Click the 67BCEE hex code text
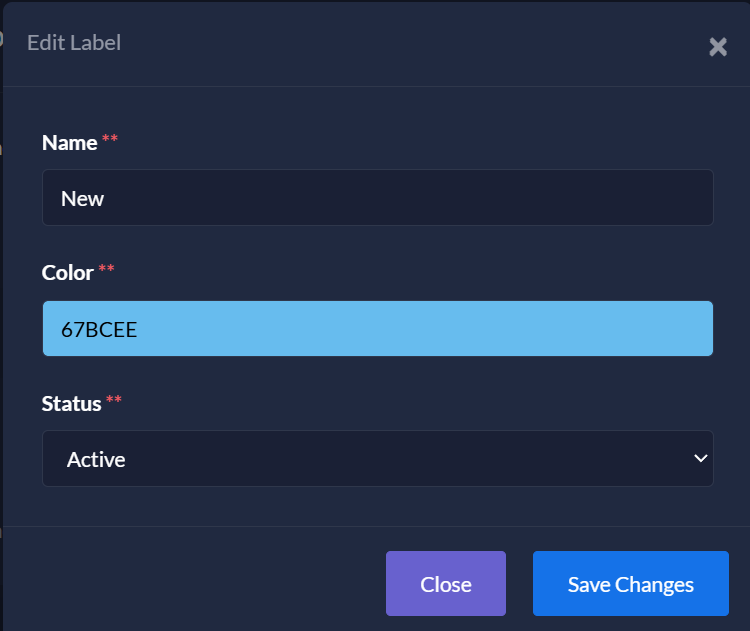Image resolution: width=750 pixels, height=631 pixels. 99,329
